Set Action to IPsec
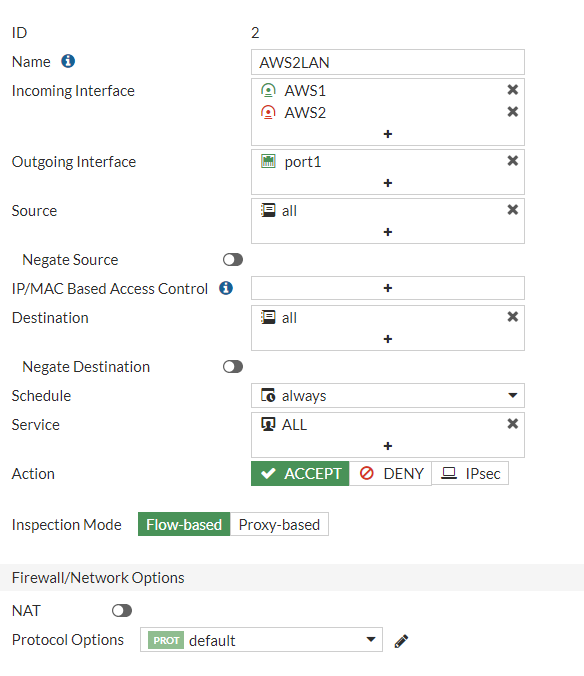584x676 pixels. (470, 473)
